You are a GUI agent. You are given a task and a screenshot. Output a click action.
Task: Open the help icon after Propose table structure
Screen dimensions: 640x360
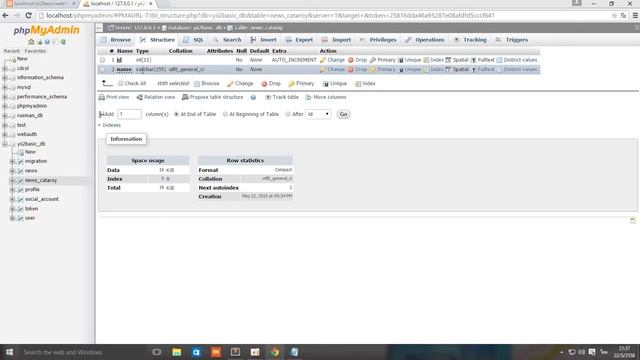click(253, 98)
